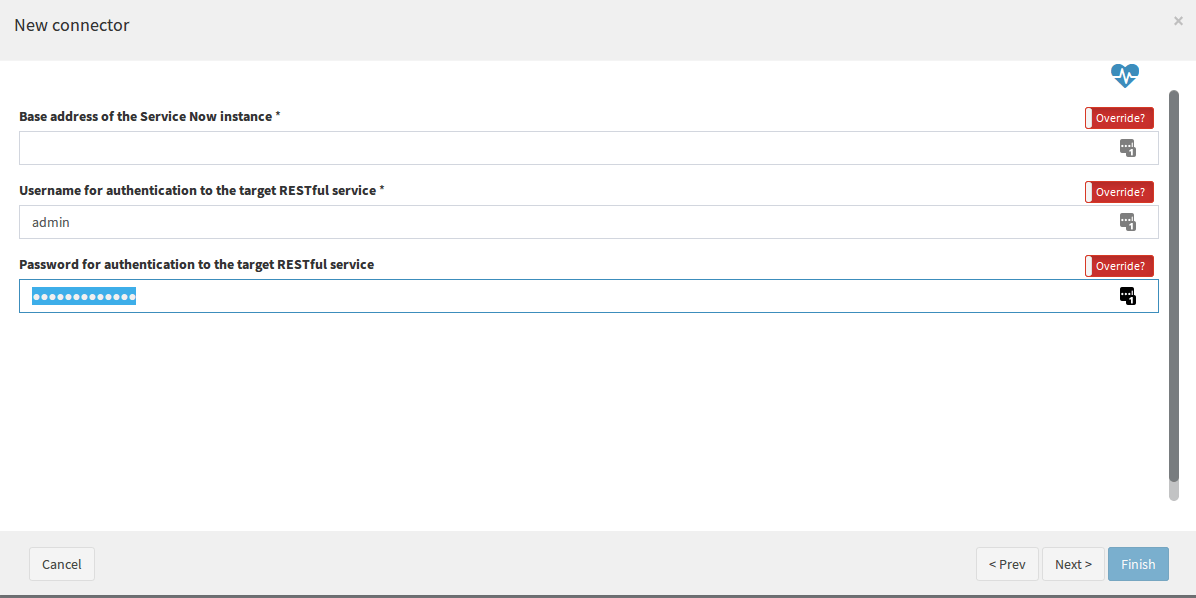Click the 'Base address of the Service Now instance' label

(x=150, y=117)
